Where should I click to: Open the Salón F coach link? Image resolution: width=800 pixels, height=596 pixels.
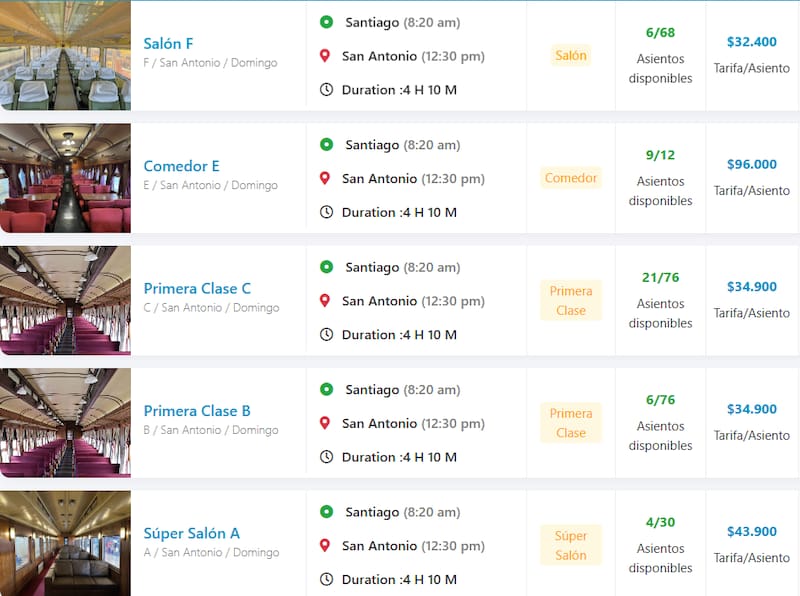pyautogui.click(x=169, y=44)
